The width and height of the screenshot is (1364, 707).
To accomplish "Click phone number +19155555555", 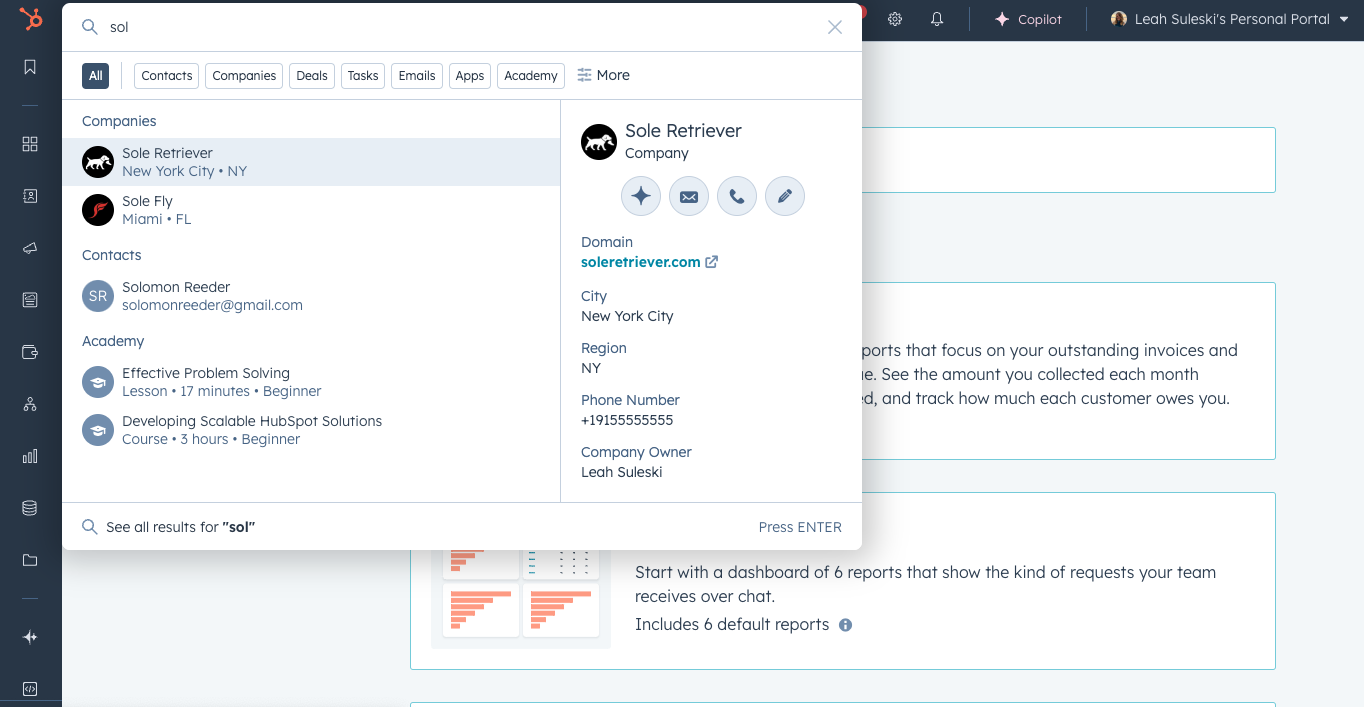I will [627, 420].
